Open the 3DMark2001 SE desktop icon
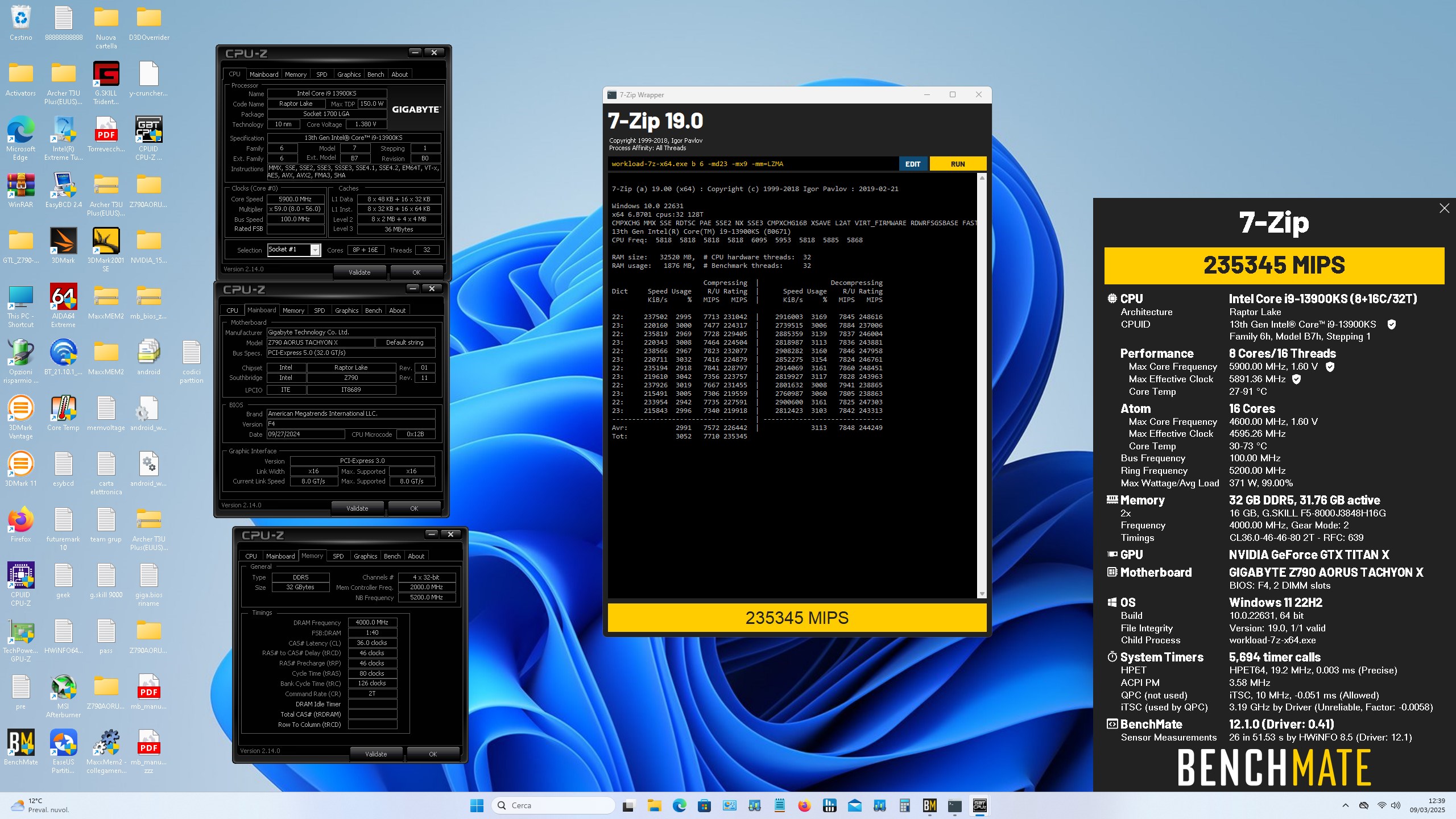Screen dimensions: 1456x819 (106, 250)
